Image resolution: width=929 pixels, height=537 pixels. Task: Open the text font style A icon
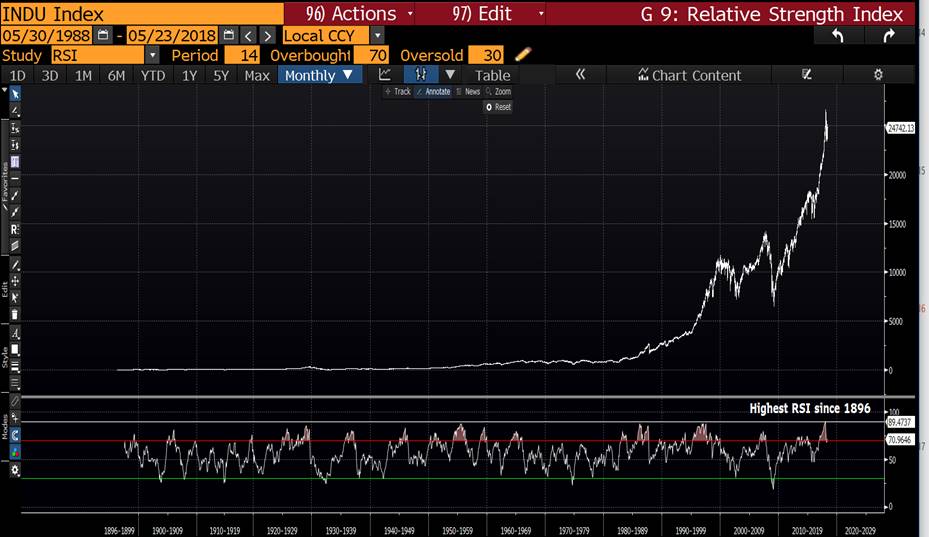coord(15,333)
